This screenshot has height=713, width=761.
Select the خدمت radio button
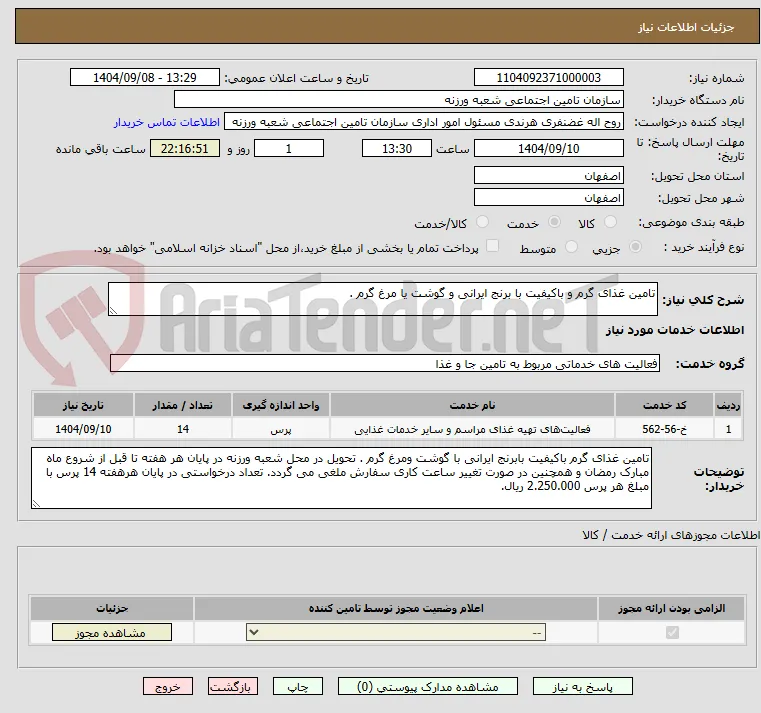554,222
